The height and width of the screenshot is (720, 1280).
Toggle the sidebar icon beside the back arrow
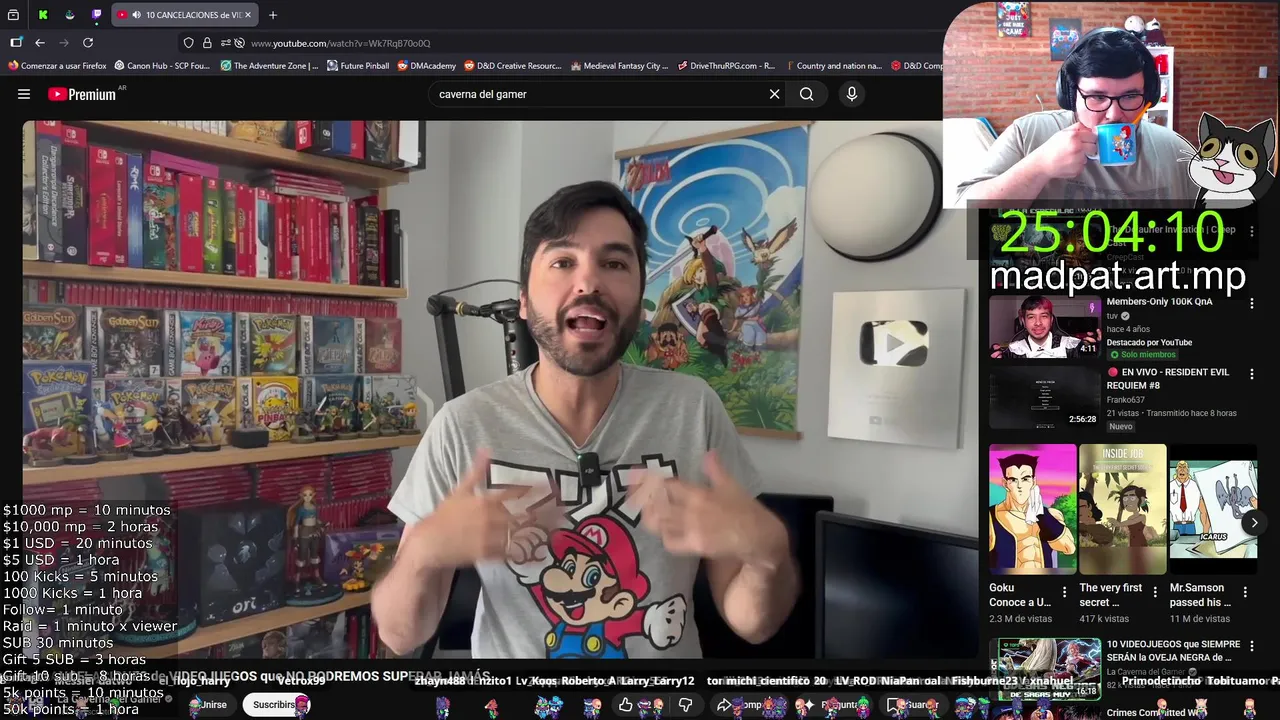(x=16, y=43)
